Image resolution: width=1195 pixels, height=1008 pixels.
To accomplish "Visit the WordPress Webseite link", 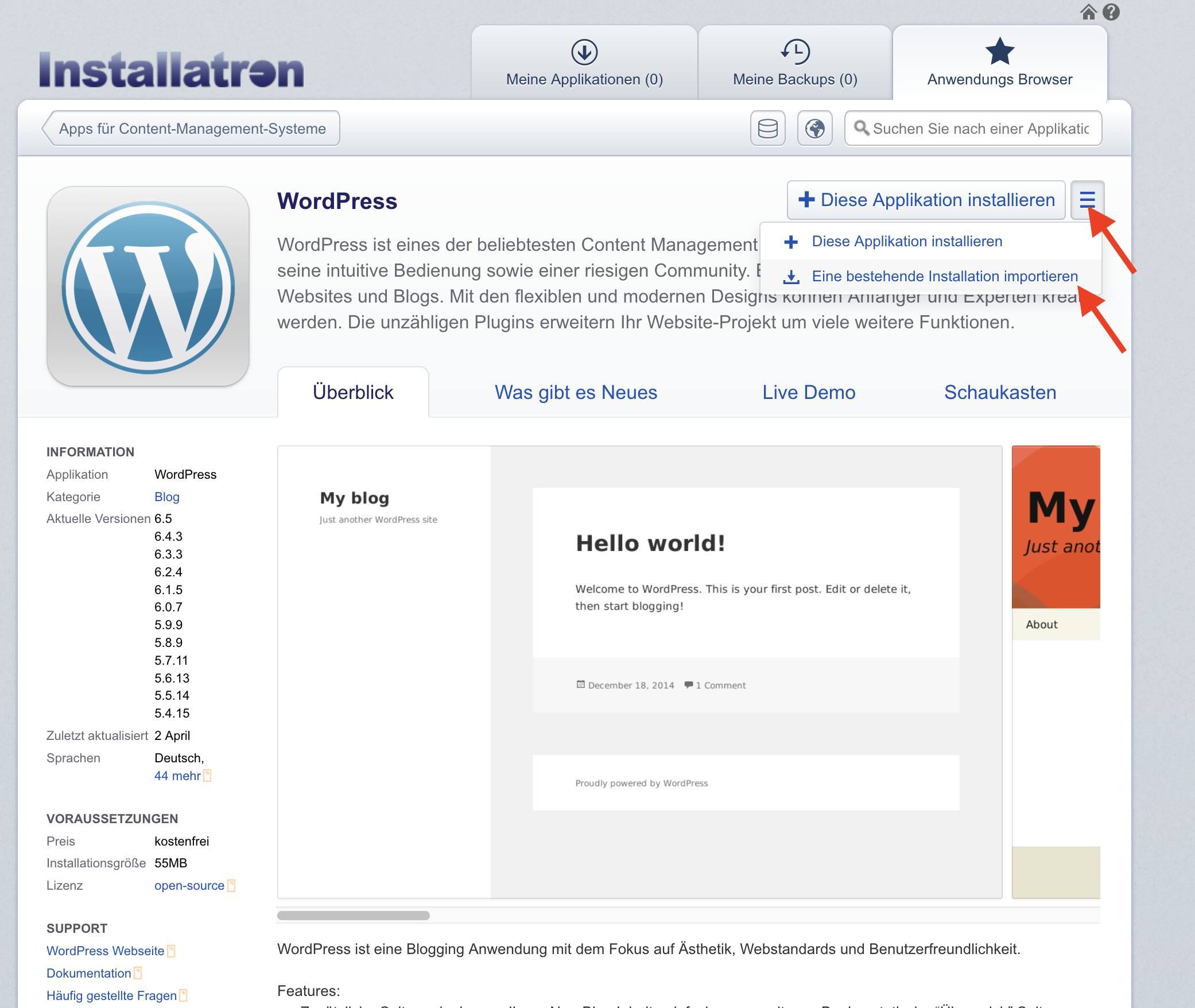I will pyautogui.click(x=105, y=951).
